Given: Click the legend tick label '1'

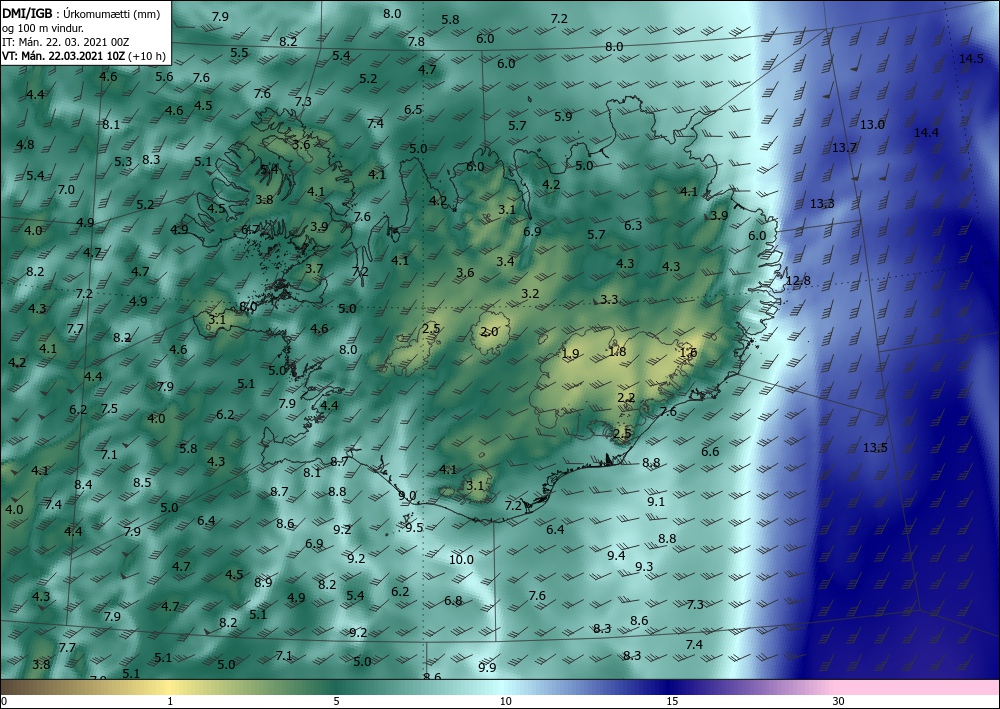Looking at the screenshot, I should (x=170, y=702).
